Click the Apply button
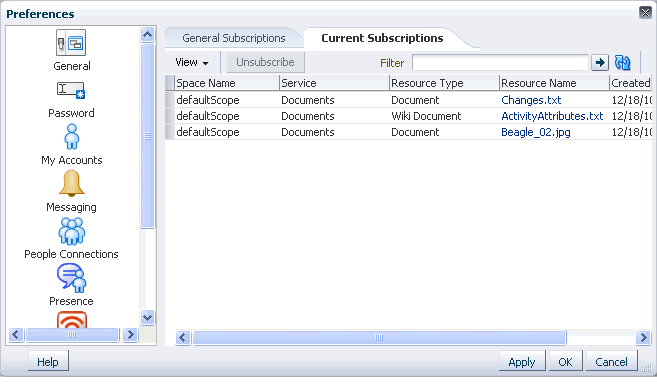This screenshot has height=386, width=657. click(x=522, y=362)
